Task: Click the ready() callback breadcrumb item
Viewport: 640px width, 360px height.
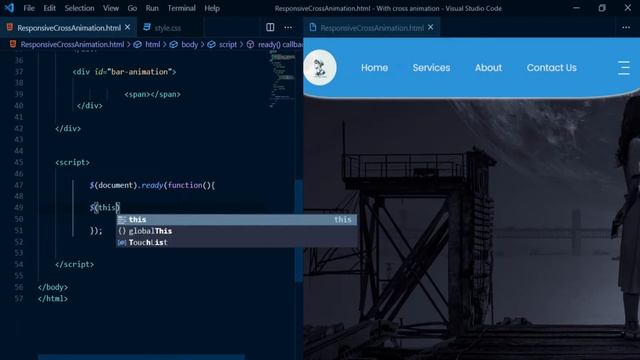Action: [x=280, y=44]
